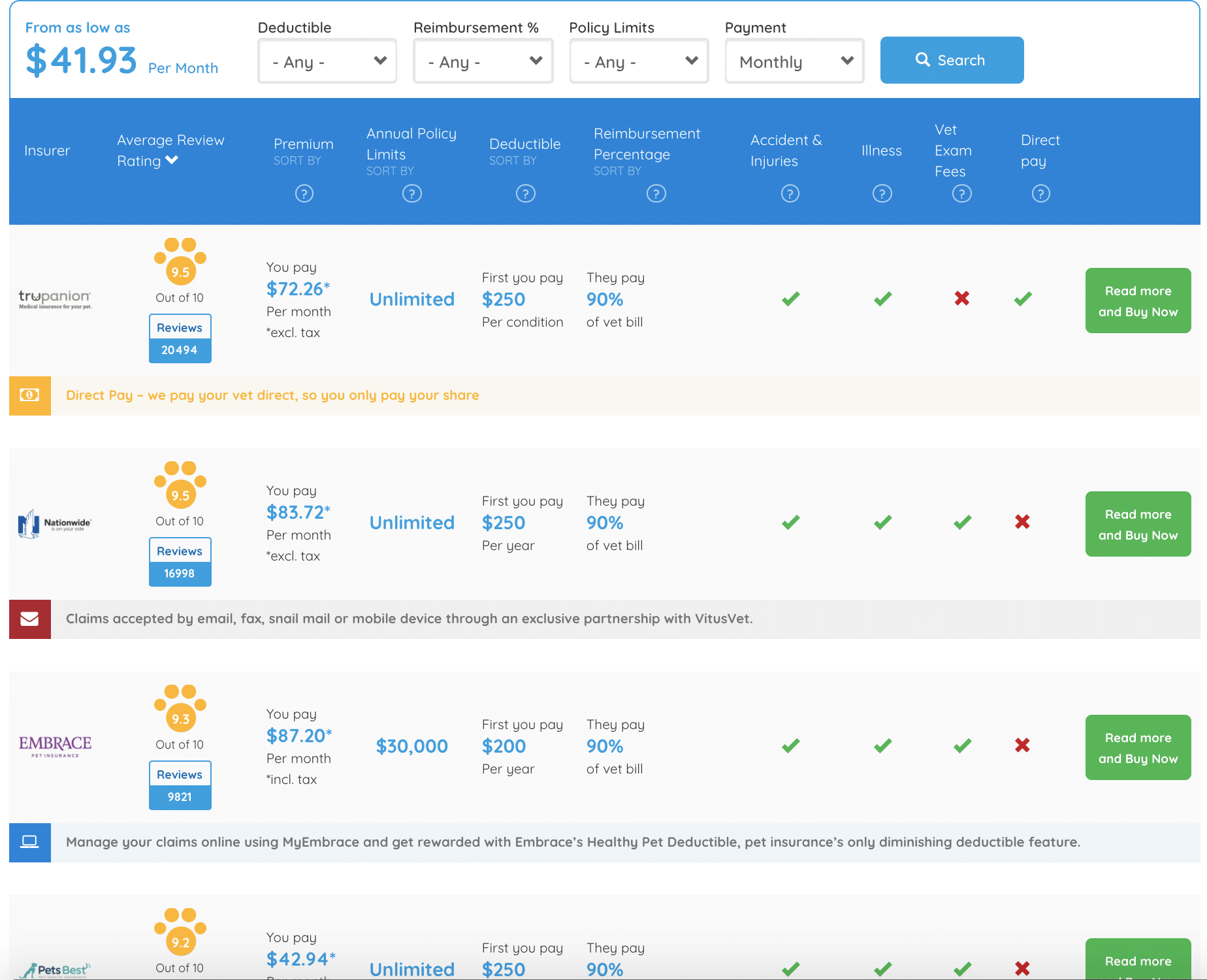The height and width of the screenshot is (980, 1207).
Task: Sort by Premium column
Action: tap(297, 161)
